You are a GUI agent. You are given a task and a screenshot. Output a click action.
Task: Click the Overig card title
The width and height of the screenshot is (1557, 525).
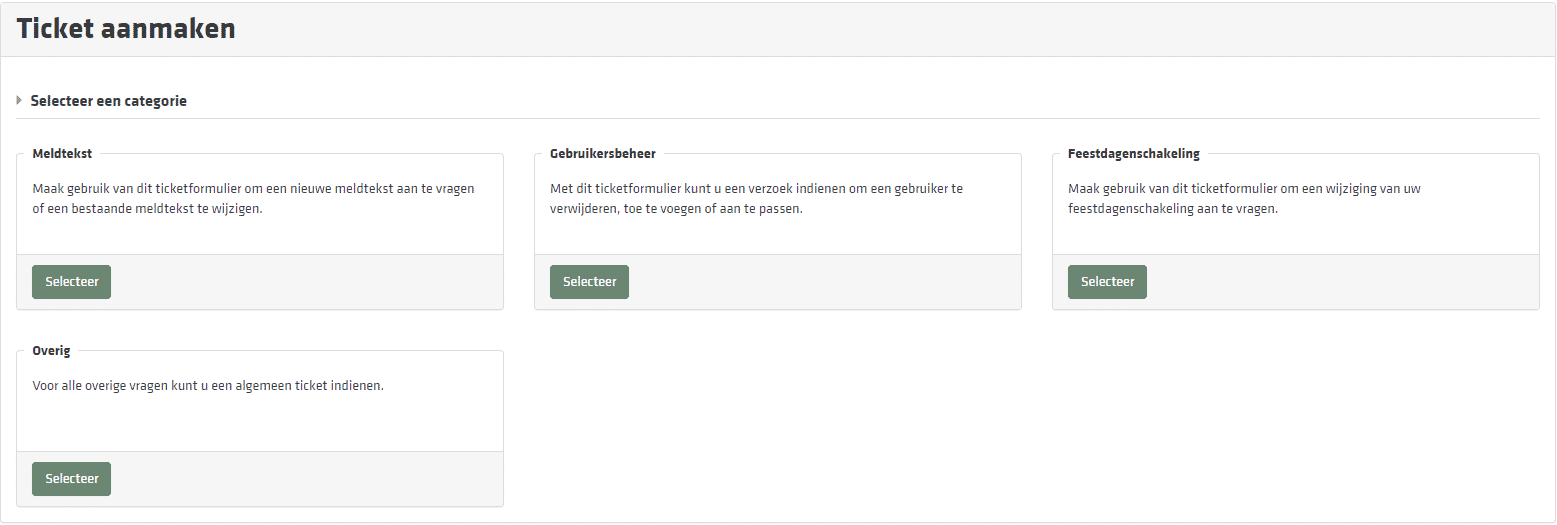52,351
